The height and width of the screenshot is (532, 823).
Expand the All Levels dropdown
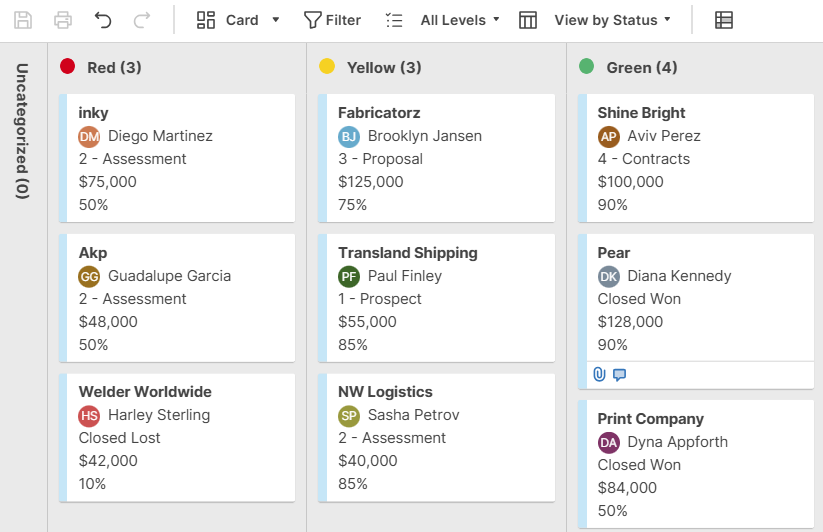(459, 20)
